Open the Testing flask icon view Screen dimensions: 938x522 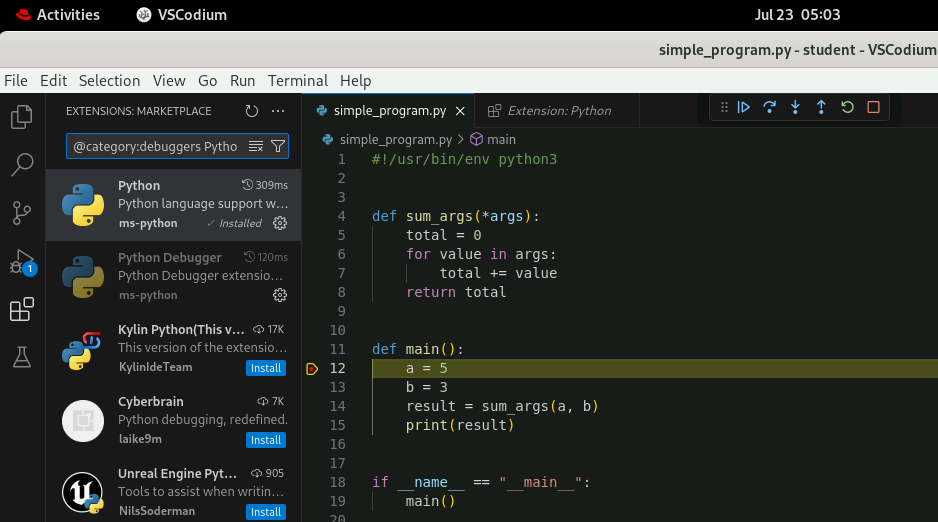pyautogui.click(x=22, y=357)
